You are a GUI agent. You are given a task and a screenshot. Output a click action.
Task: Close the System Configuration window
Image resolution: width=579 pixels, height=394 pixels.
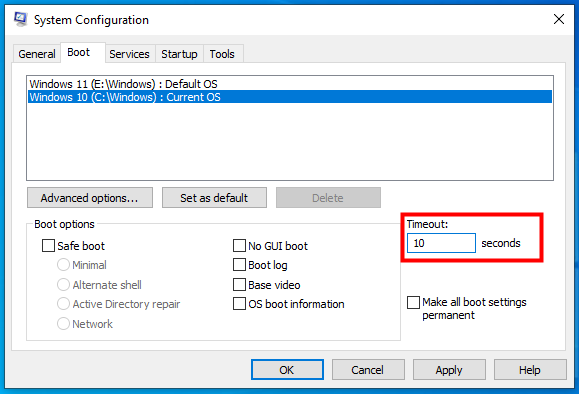click(559, 19)
